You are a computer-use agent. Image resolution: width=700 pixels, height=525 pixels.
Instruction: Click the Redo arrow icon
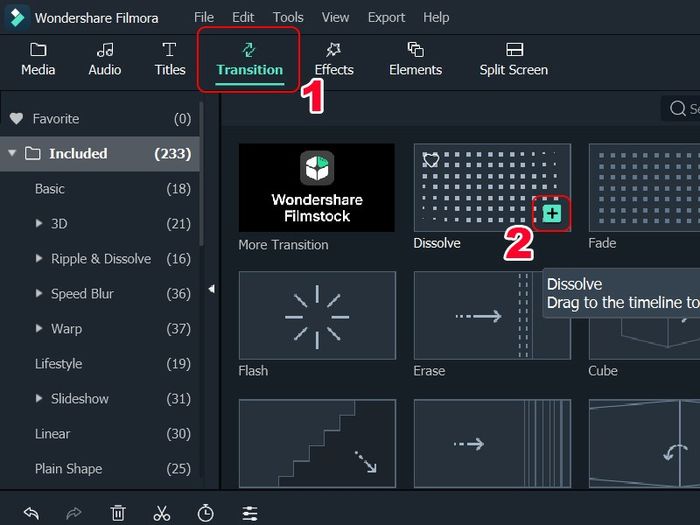[74, 513]
